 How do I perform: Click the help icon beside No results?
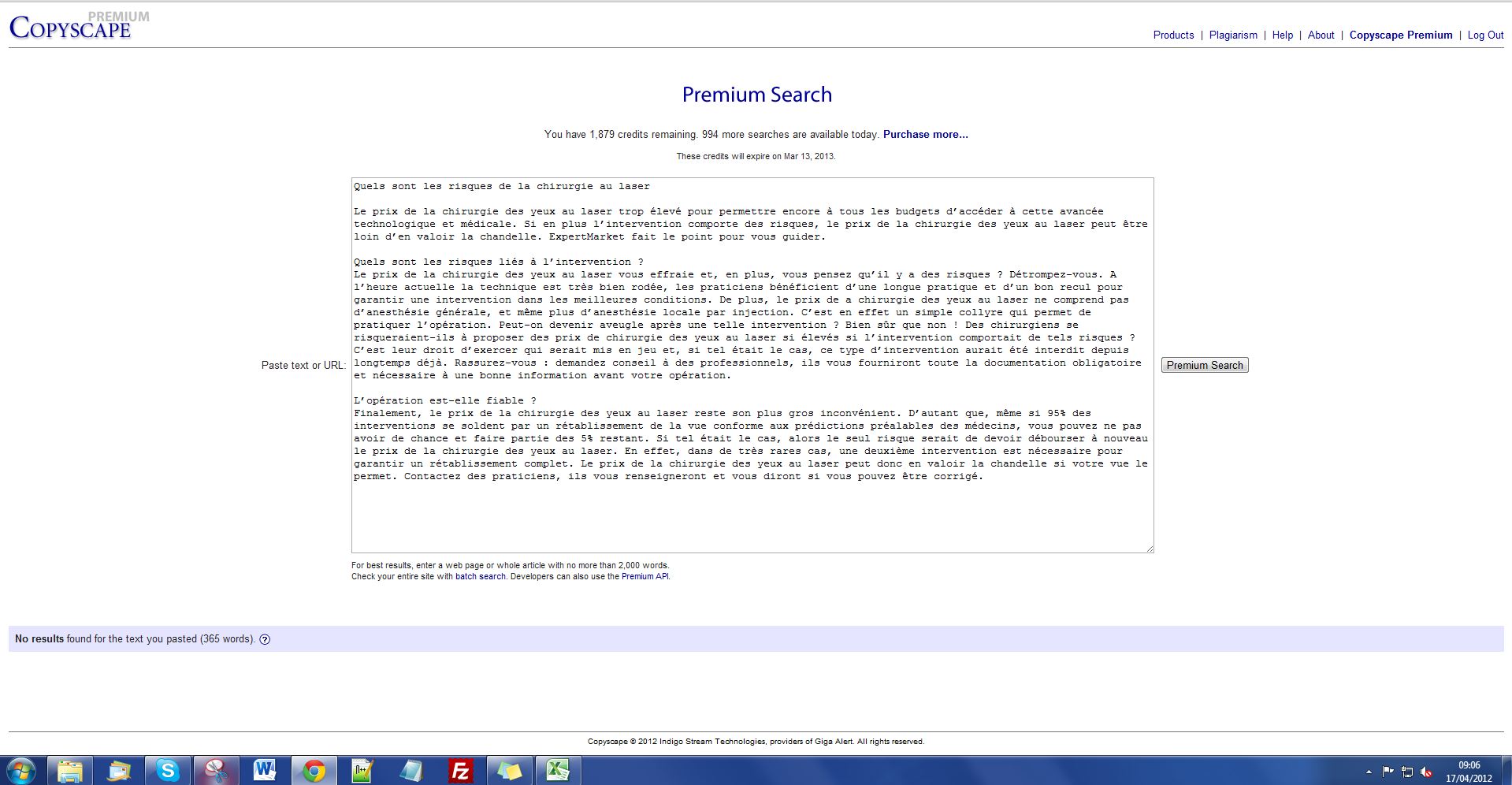coord(265,639)
